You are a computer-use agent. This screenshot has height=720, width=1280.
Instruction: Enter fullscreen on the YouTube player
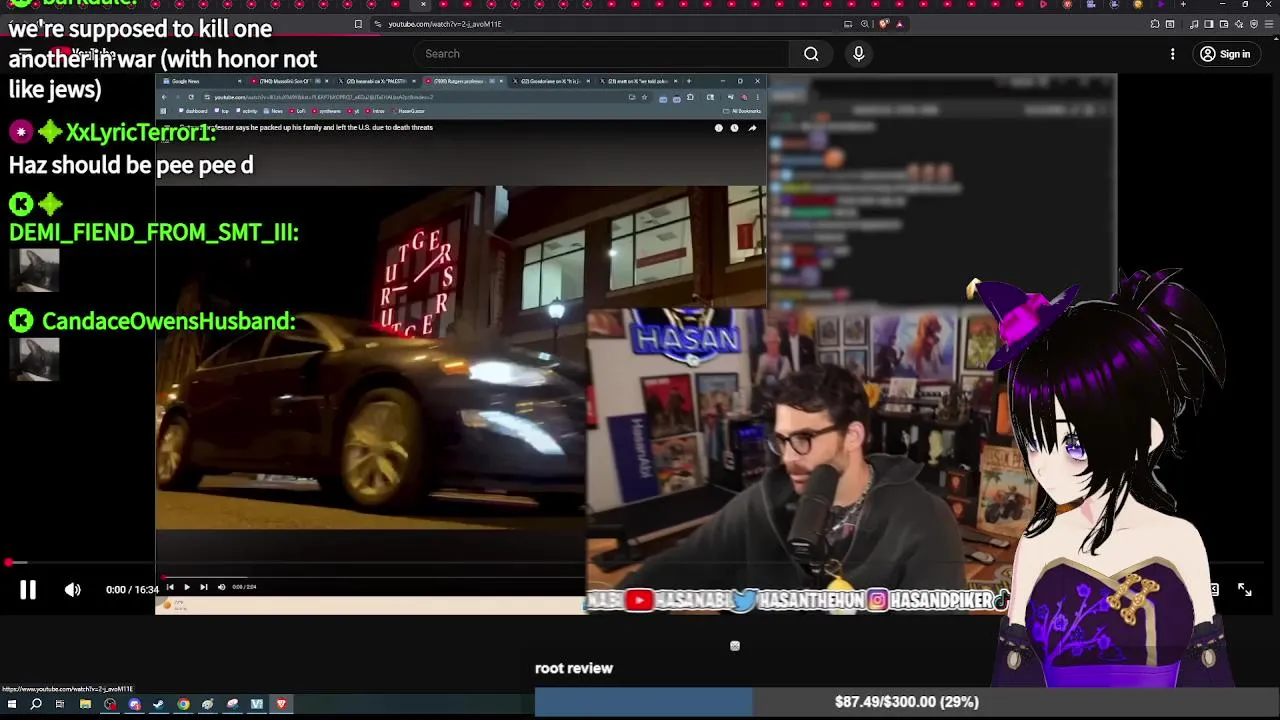coord(1244,590)
